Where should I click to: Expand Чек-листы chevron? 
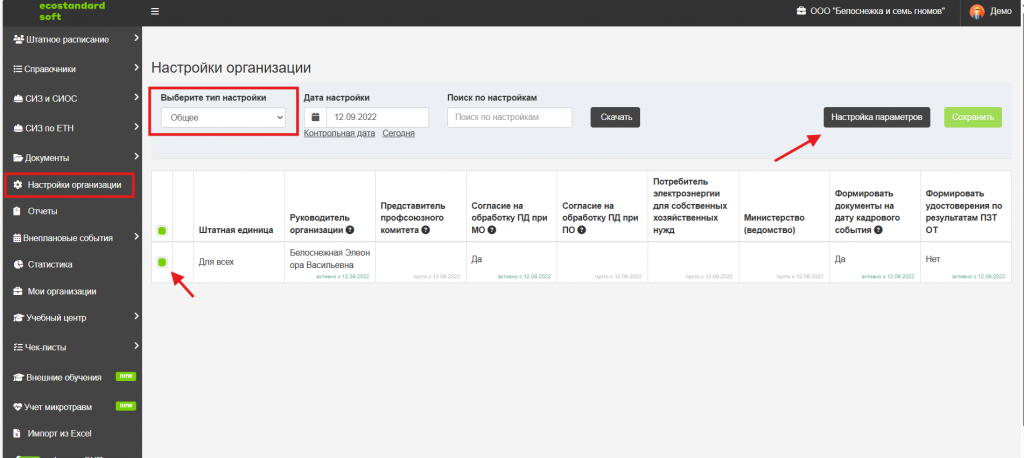(x=136, y=346)
